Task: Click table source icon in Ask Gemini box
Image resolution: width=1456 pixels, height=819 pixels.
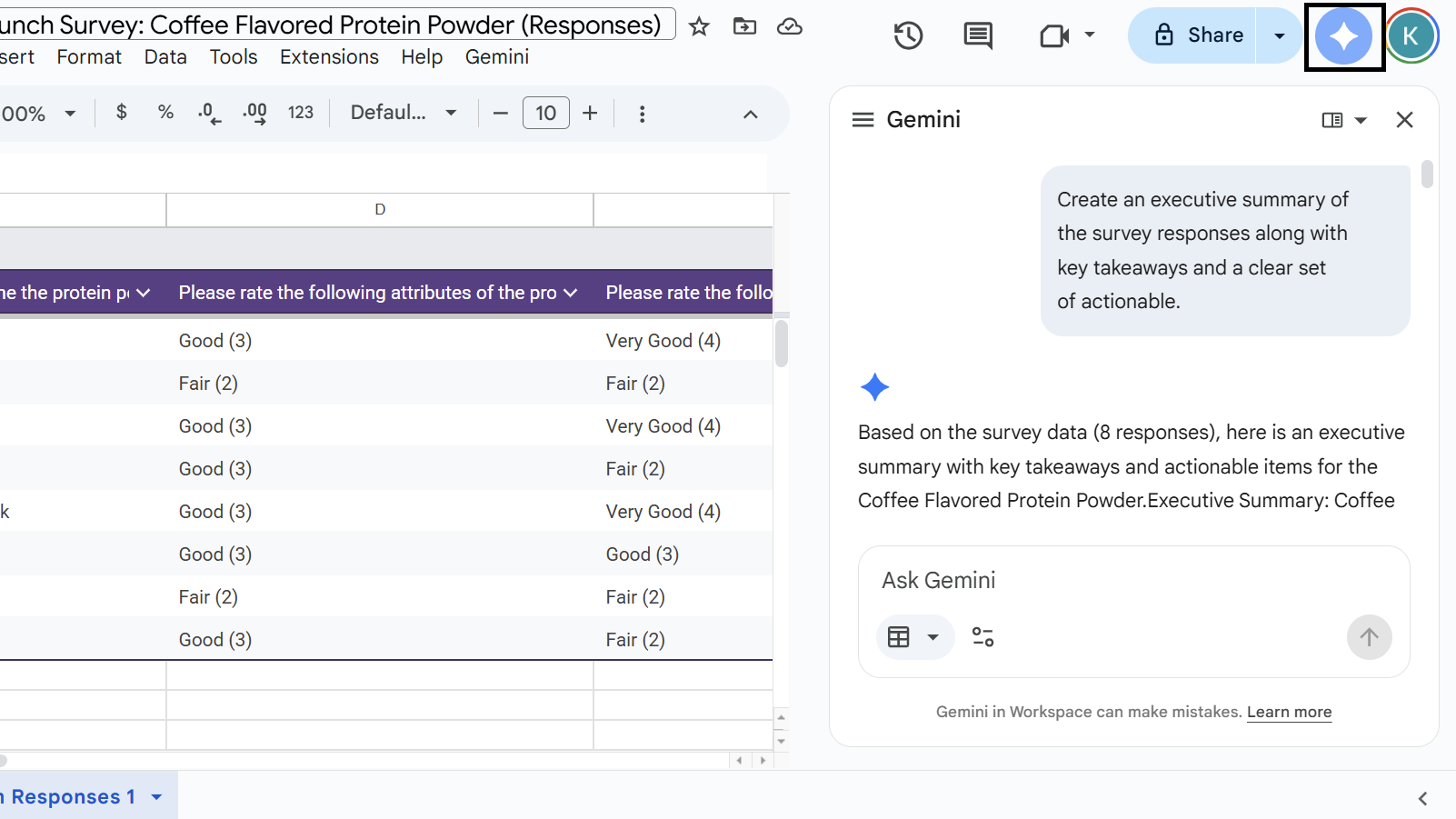Action: pos(899,637)
